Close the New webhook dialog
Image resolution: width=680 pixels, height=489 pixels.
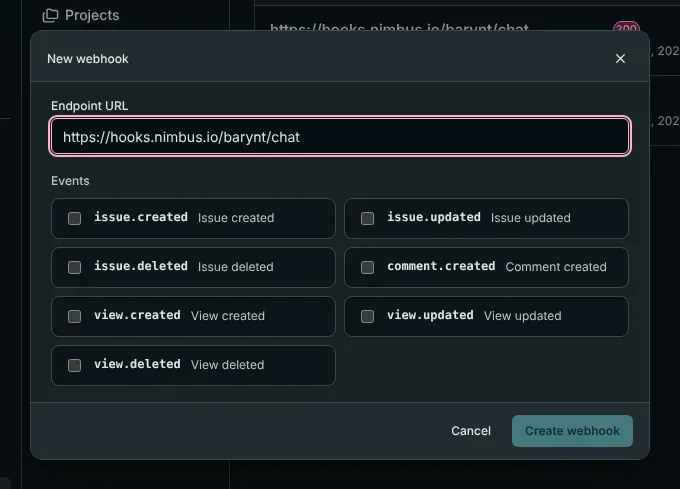coord(620,59)
